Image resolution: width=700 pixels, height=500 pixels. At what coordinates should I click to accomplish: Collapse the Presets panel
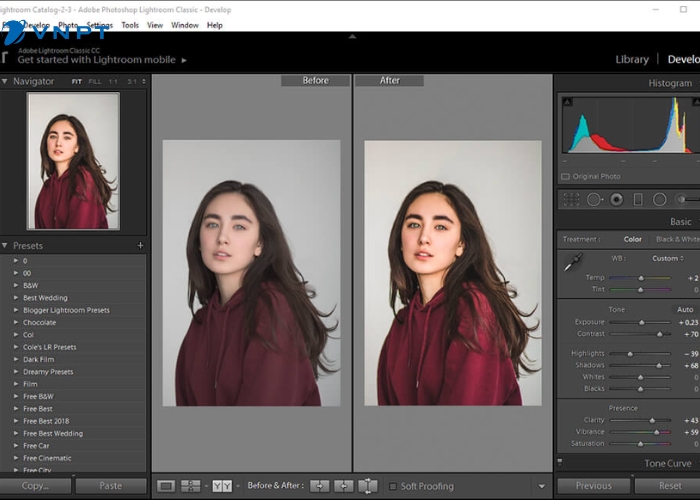(x=4, y=246)
